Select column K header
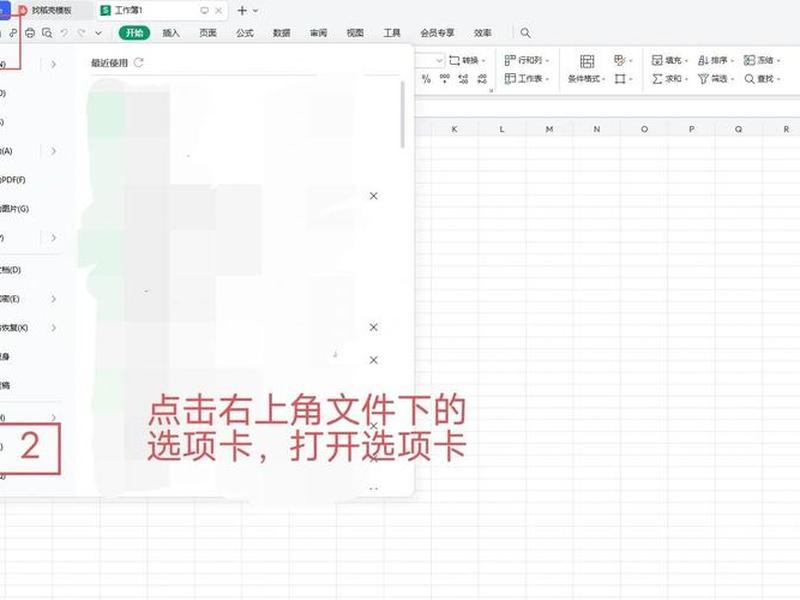Image resolution: width=800 pixels, height=600 pixels. (x=454, y=130)
